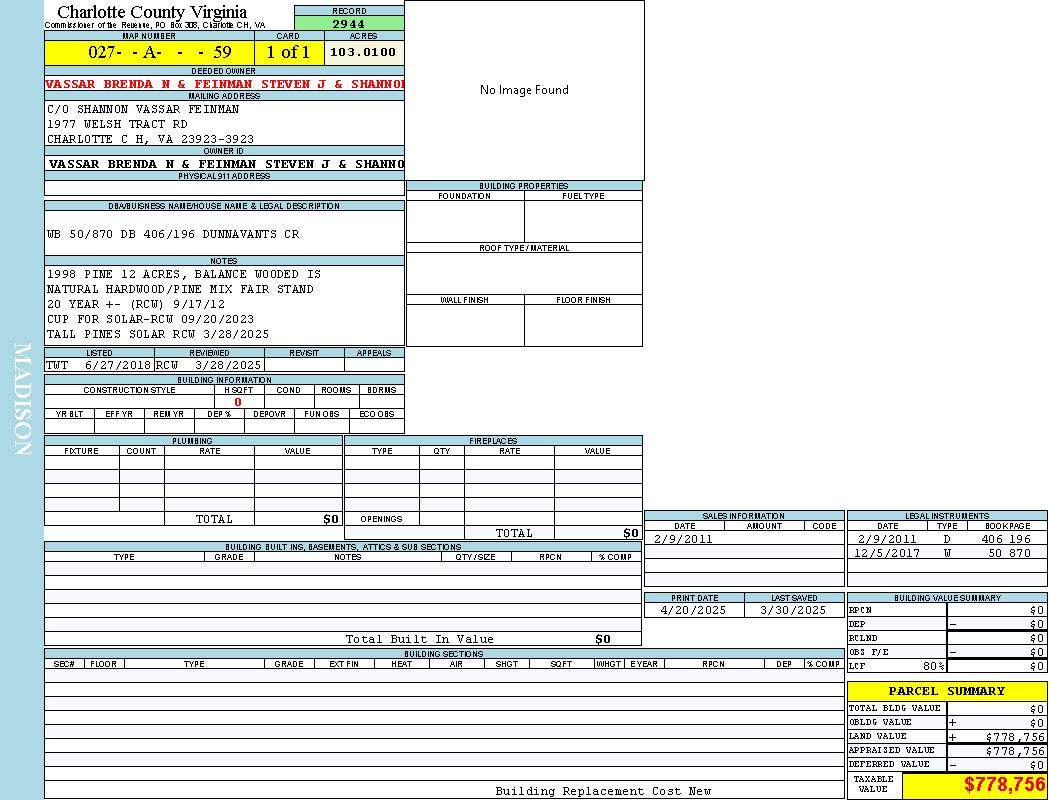
Task: Click the yellow Parcel Summary header
Action: (946, 691)
